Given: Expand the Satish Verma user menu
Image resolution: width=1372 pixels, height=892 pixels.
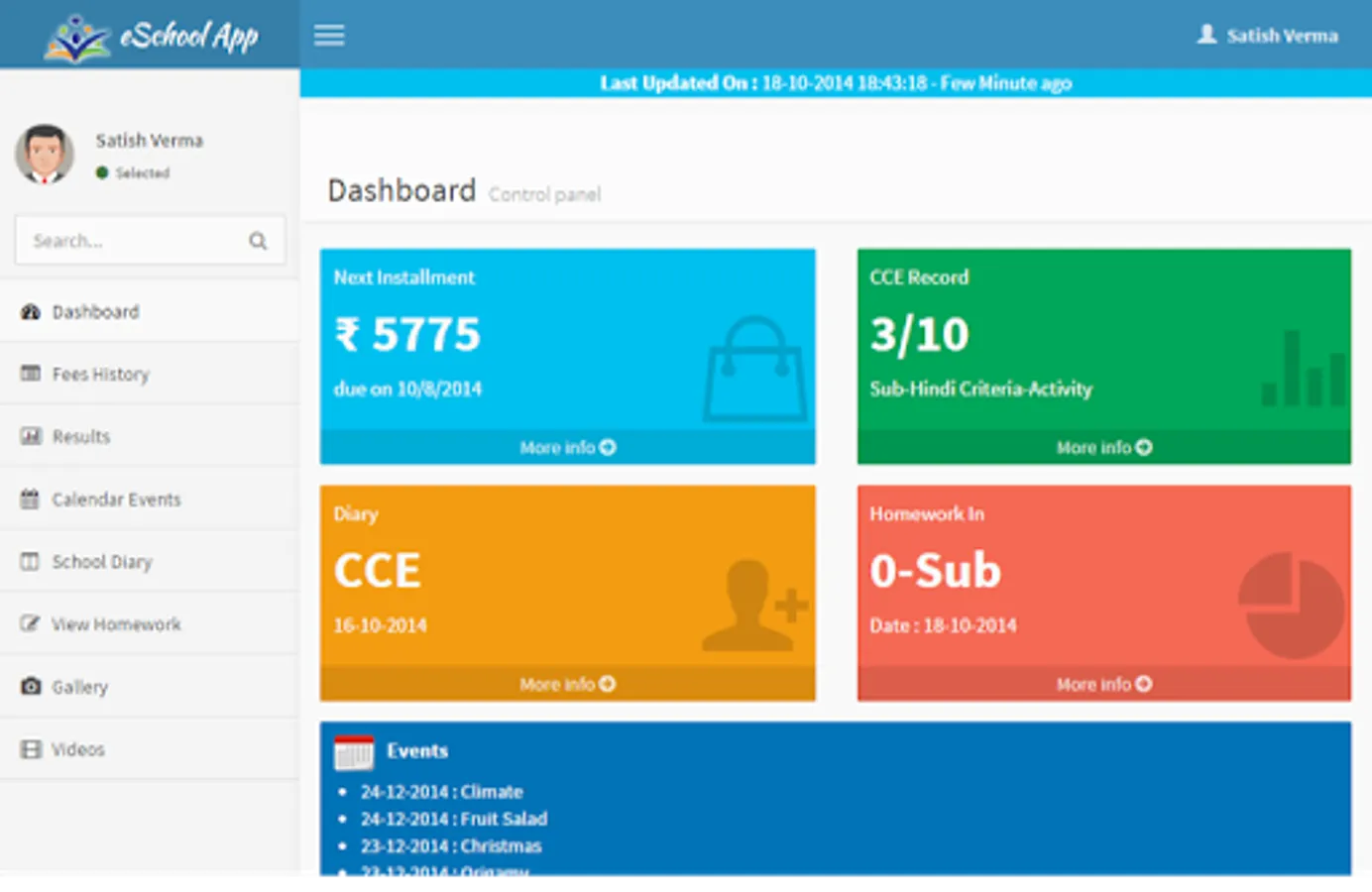Looking at the screenshot, I should [x=1267, y=35].
